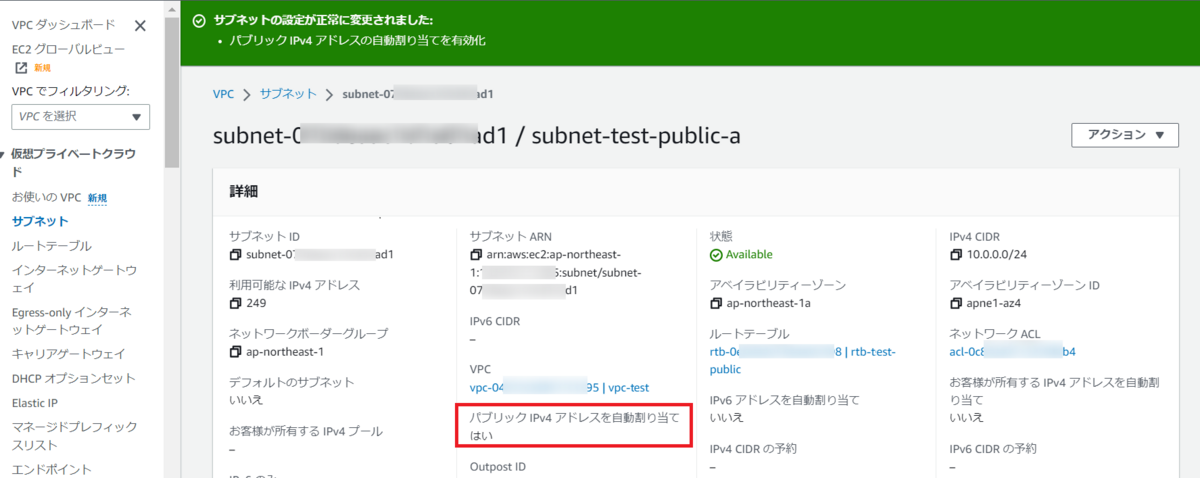The height and width of the screenshot is (478, 1200).
Task: Open DHCP オプションセット in sidebar
Action: pyautogui.click(x=73, y=378)
